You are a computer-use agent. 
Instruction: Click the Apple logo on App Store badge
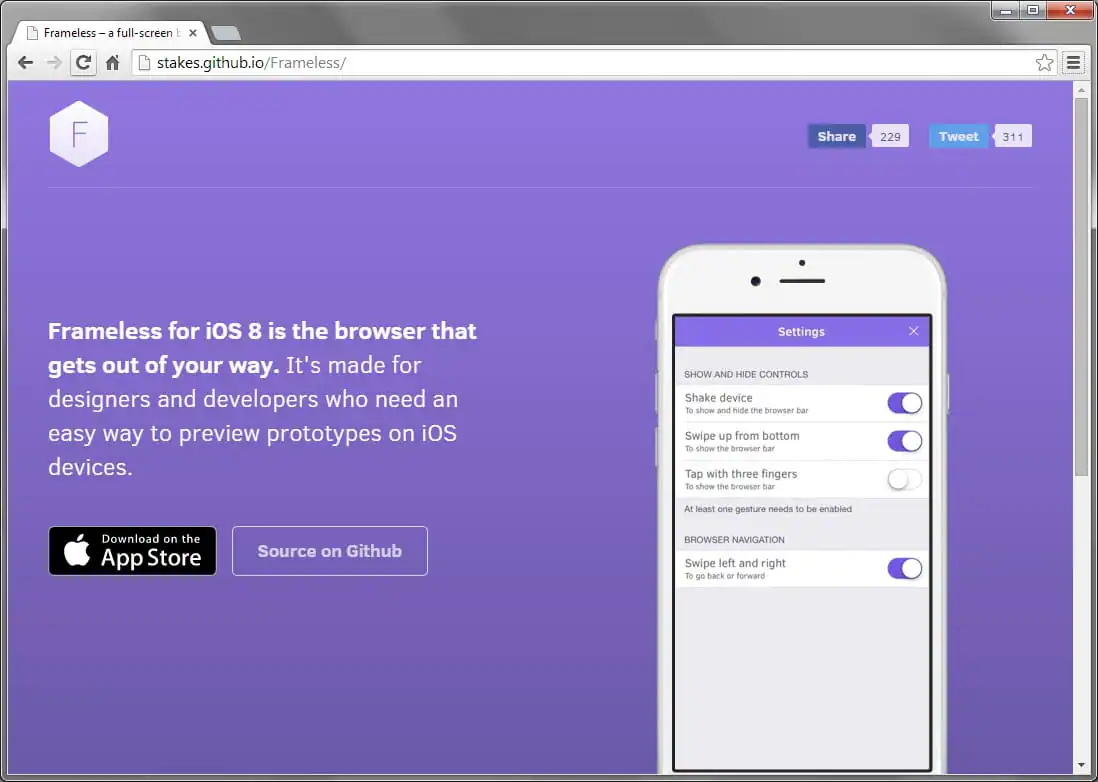tap(77, 550)
